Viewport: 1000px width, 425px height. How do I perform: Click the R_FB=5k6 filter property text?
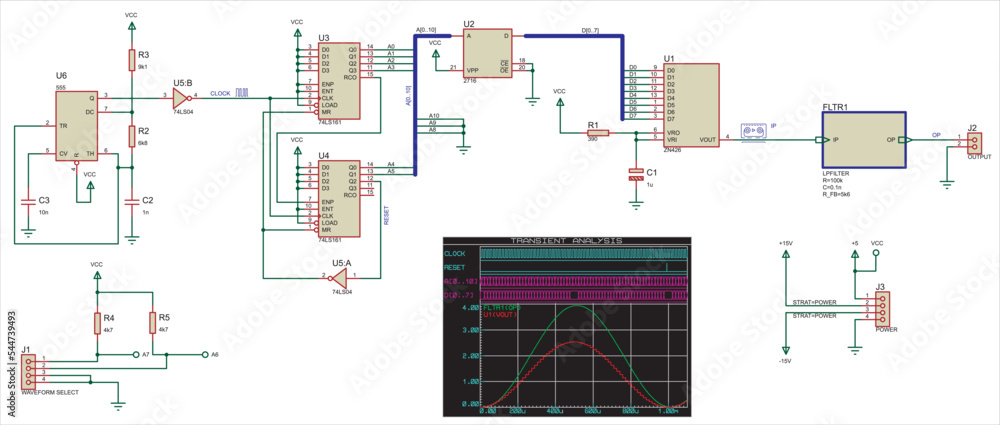837,194
